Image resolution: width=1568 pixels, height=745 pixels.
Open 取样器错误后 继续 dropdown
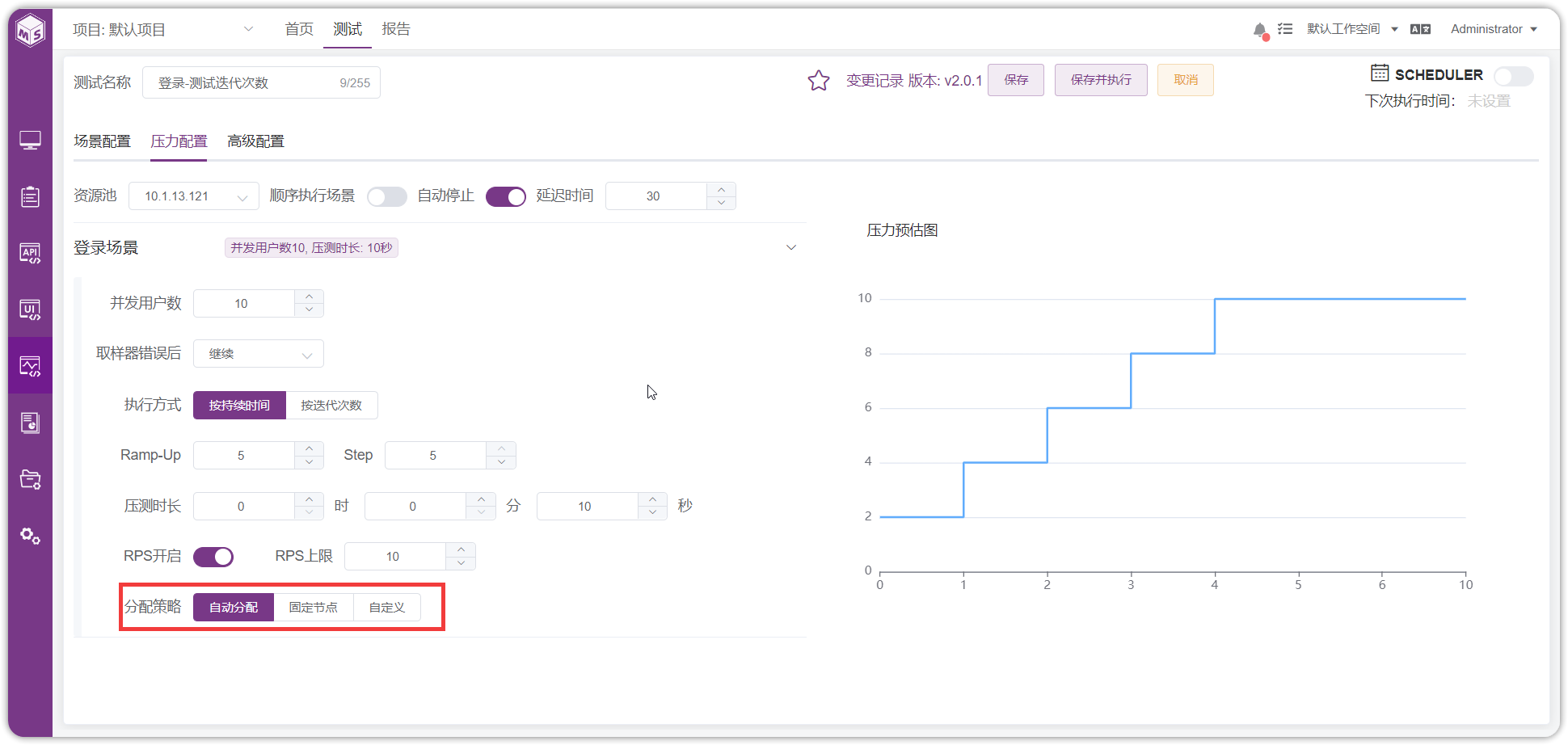click(259, 354)
